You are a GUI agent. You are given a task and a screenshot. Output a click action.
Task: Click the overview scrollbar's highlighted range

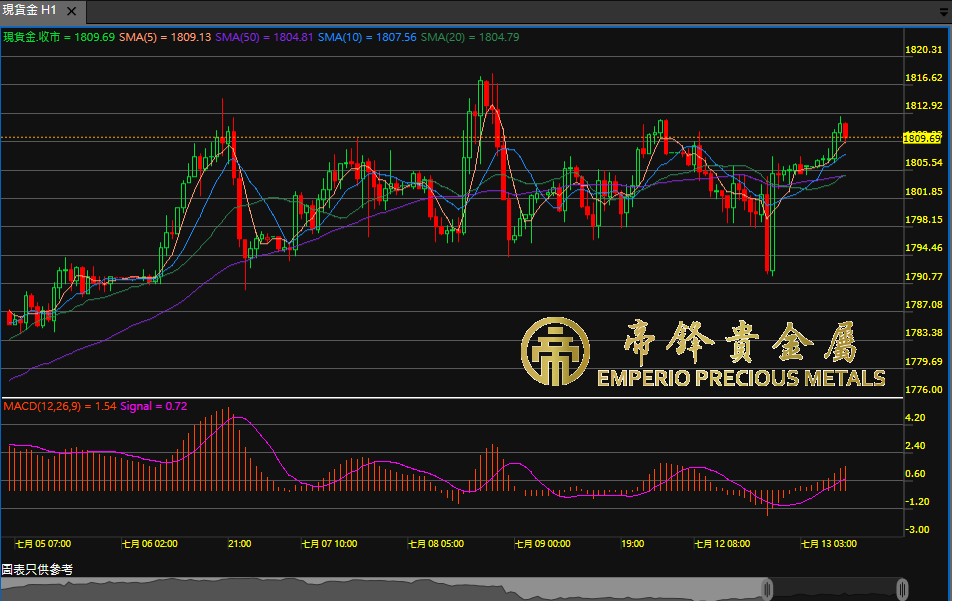[835, 588]
